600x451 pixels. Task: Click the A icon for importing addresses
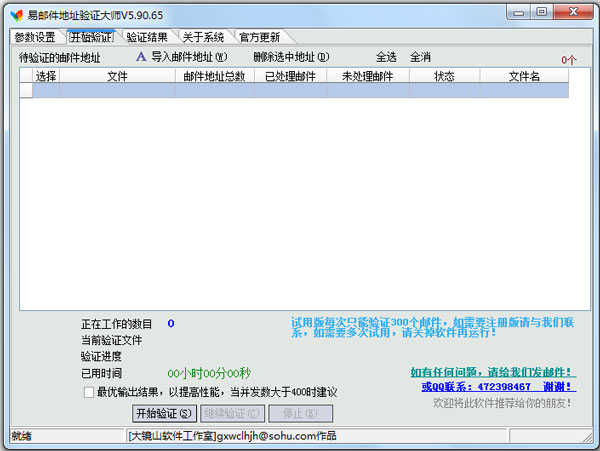[x=141, y=57]
